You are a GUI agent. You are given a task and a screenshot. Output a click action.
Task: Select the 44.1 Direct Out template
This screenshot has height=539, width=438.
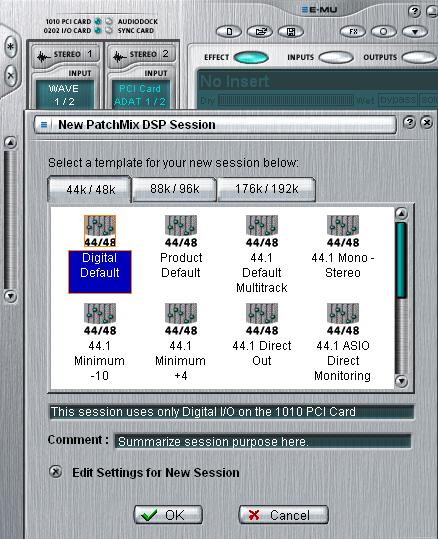click(262, 335)
